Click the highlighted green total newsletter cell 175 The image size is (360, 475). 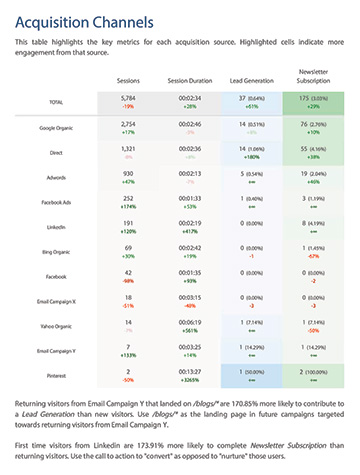(313, 103)
